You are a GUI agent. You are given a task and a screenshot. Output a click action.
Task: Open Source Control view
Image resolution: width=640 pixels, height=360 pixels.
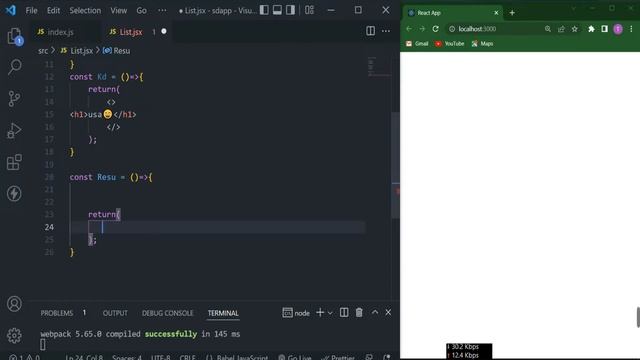(14, 98)
